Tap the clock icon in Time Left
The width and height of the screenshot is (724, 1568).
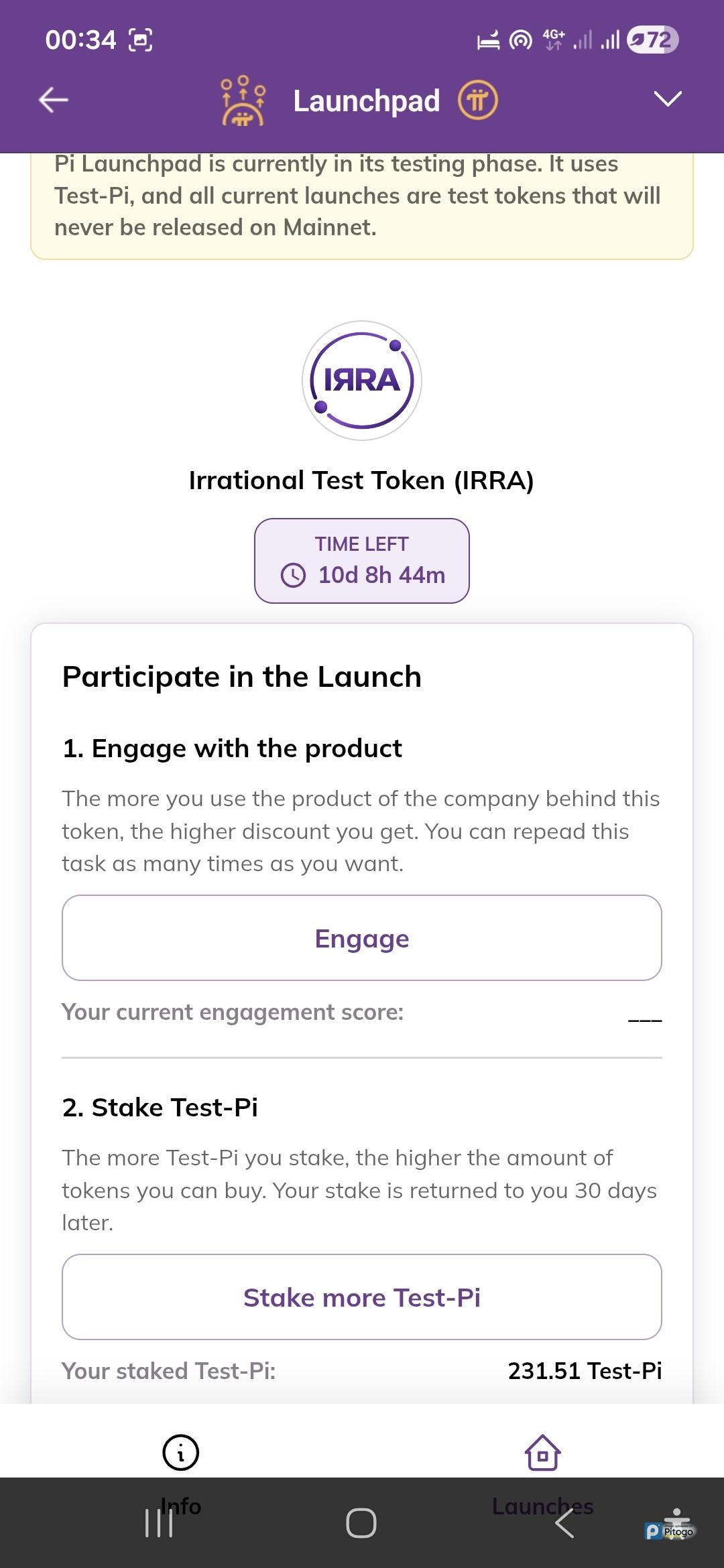pyautogui.click(x=293, y=575)
